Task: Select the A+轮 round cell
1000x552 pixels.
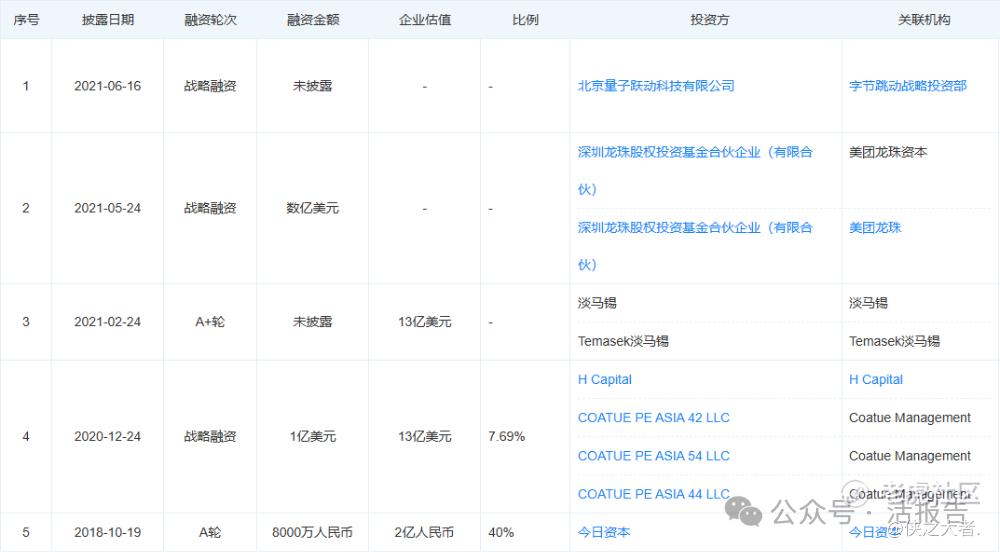Action: point(210,322)
